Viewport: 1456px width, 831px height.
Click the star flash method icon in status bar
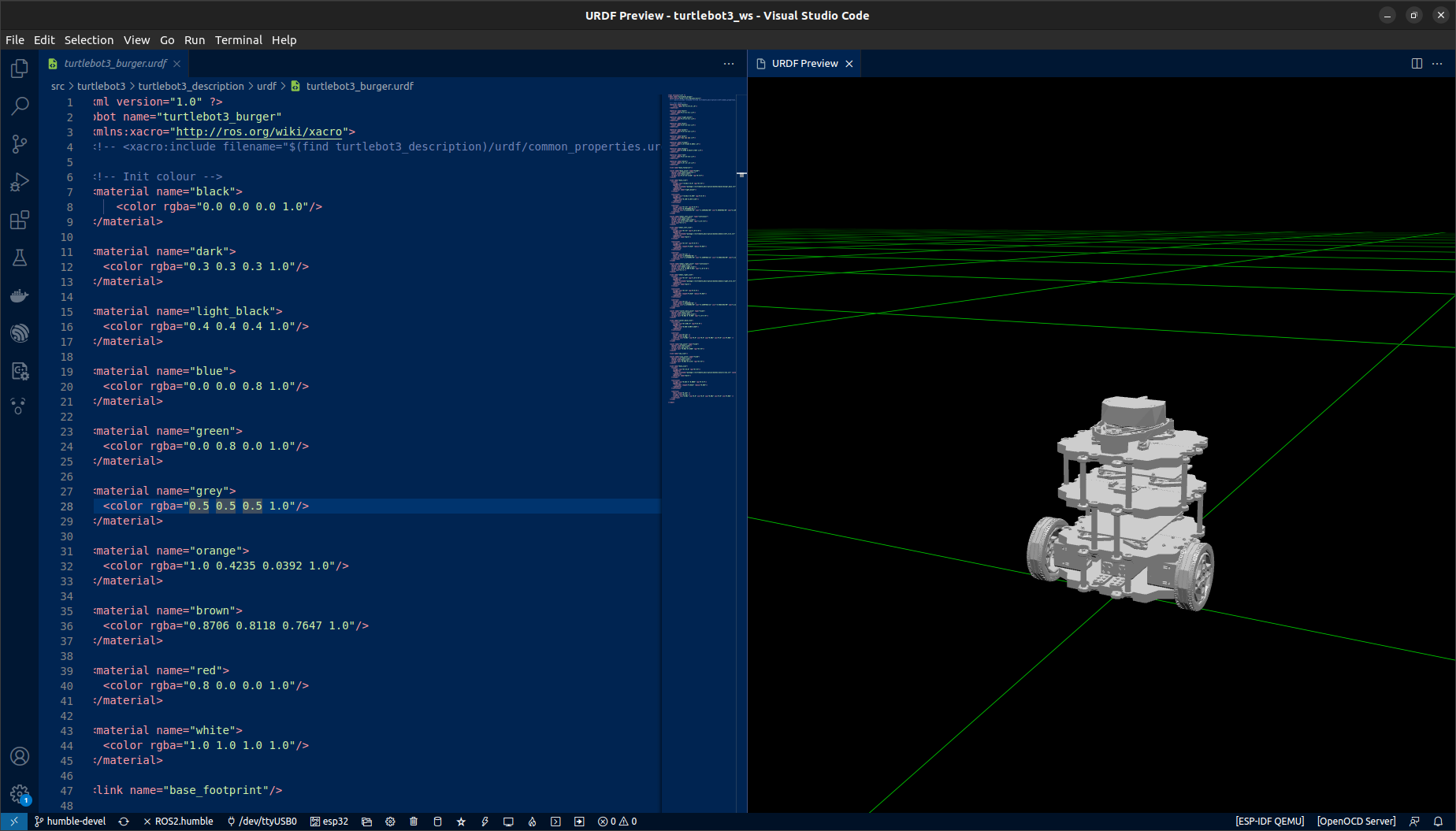[x=461, y=822]
